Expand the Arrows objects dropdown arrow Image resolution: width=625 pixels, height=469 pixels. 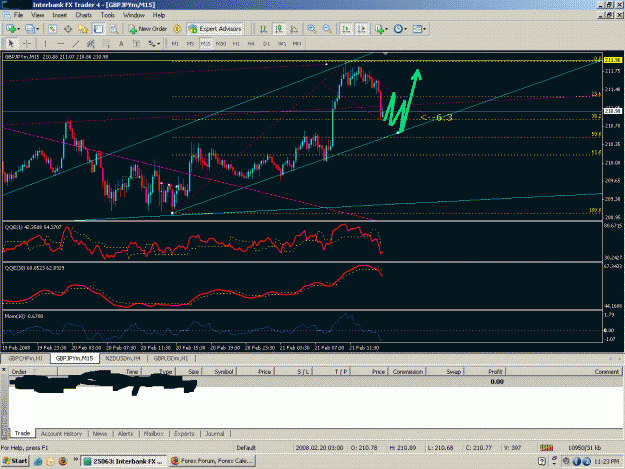pos(159,43)
